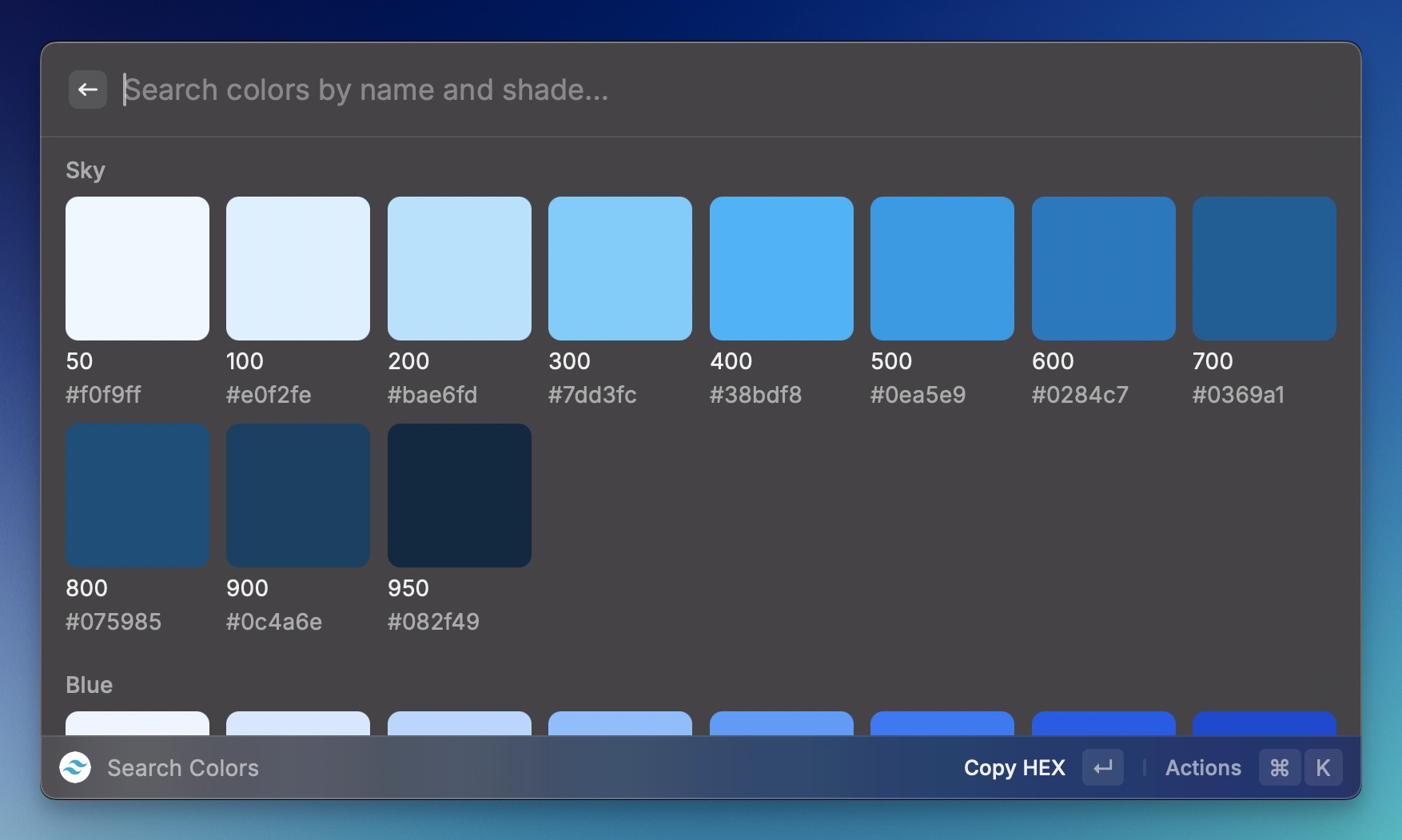The image size is (1402, 840).
Task: Select the Sky 50 swatch
Action: coord(137,269)
